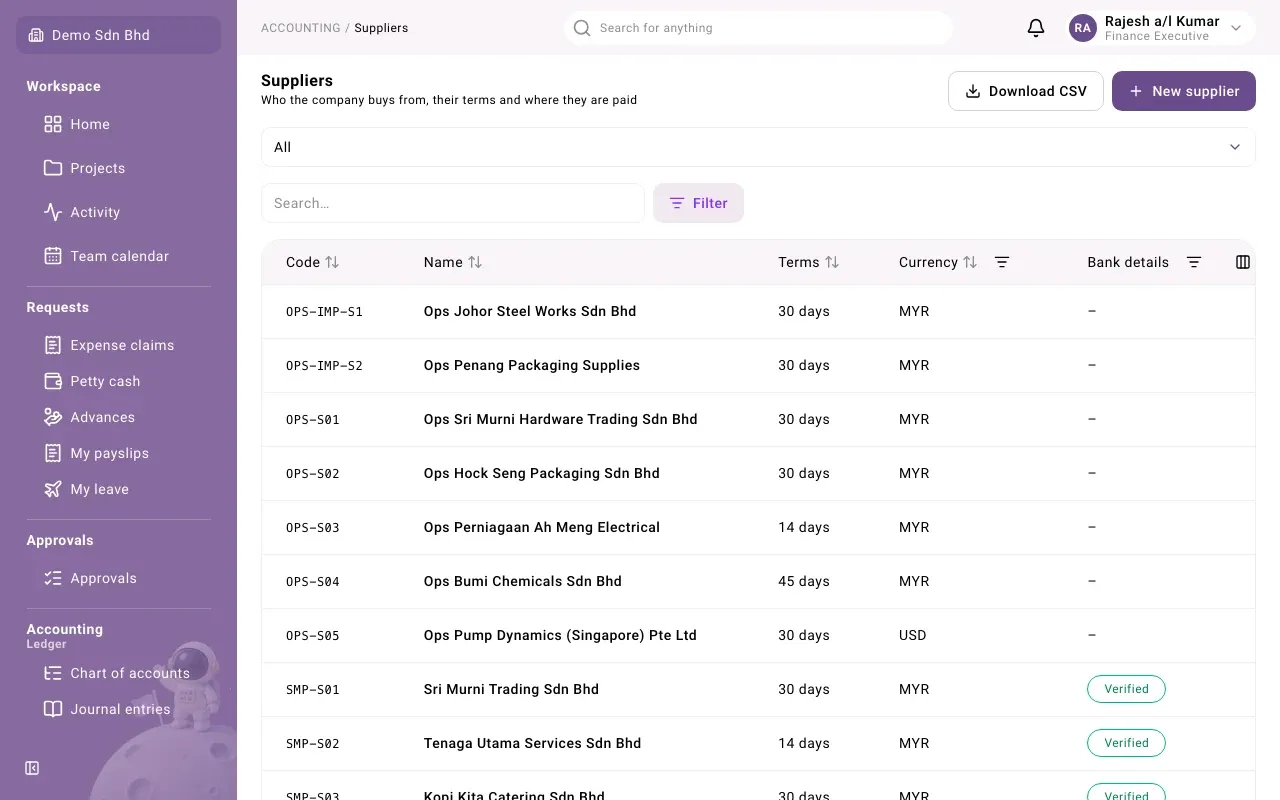Open the Rajesh a/l Kumar account menu

pyautogui.click(x=1161, y=28)
